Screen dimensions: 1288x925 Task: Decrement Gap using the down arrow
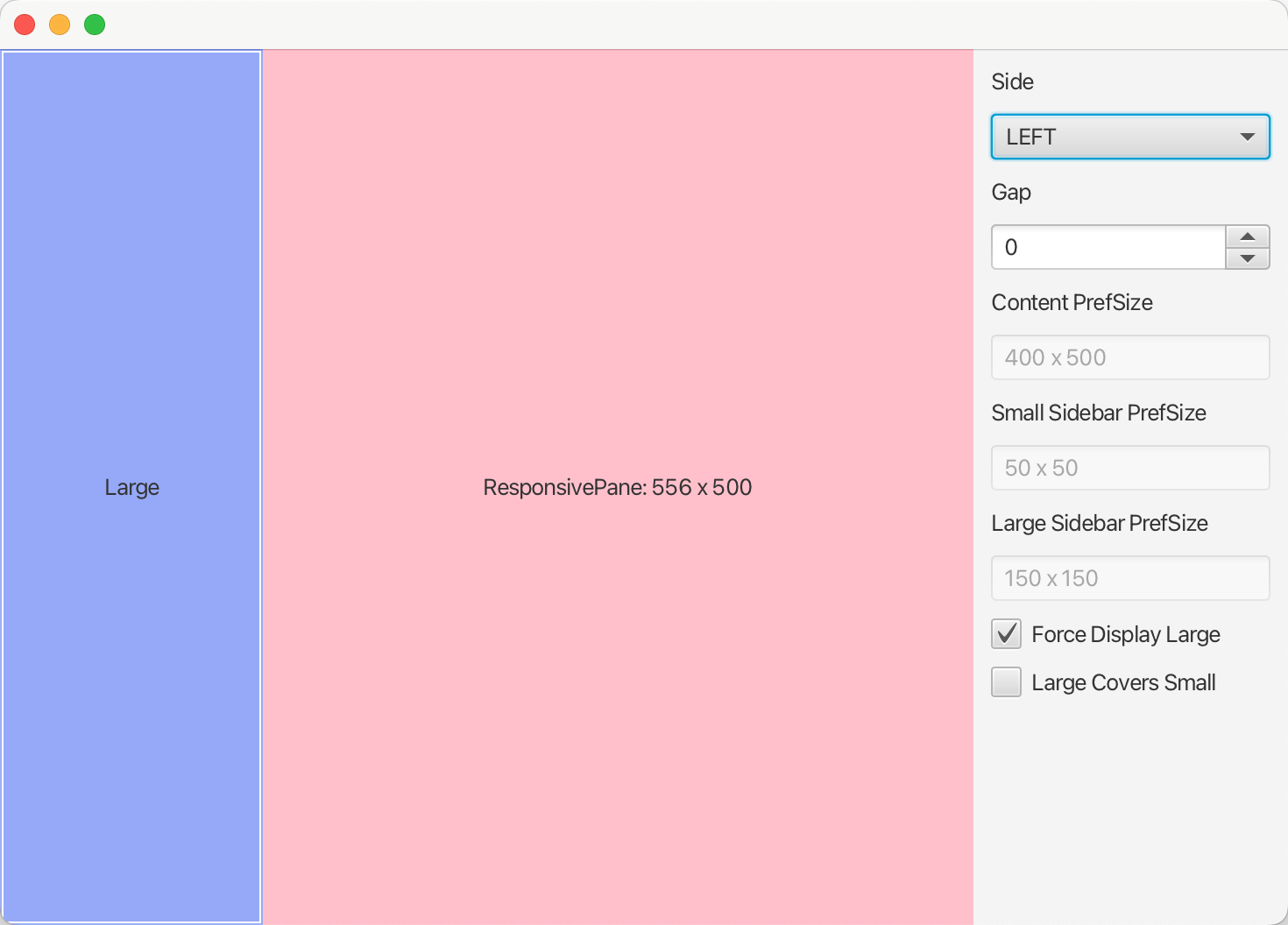[x=1247, y=258]
